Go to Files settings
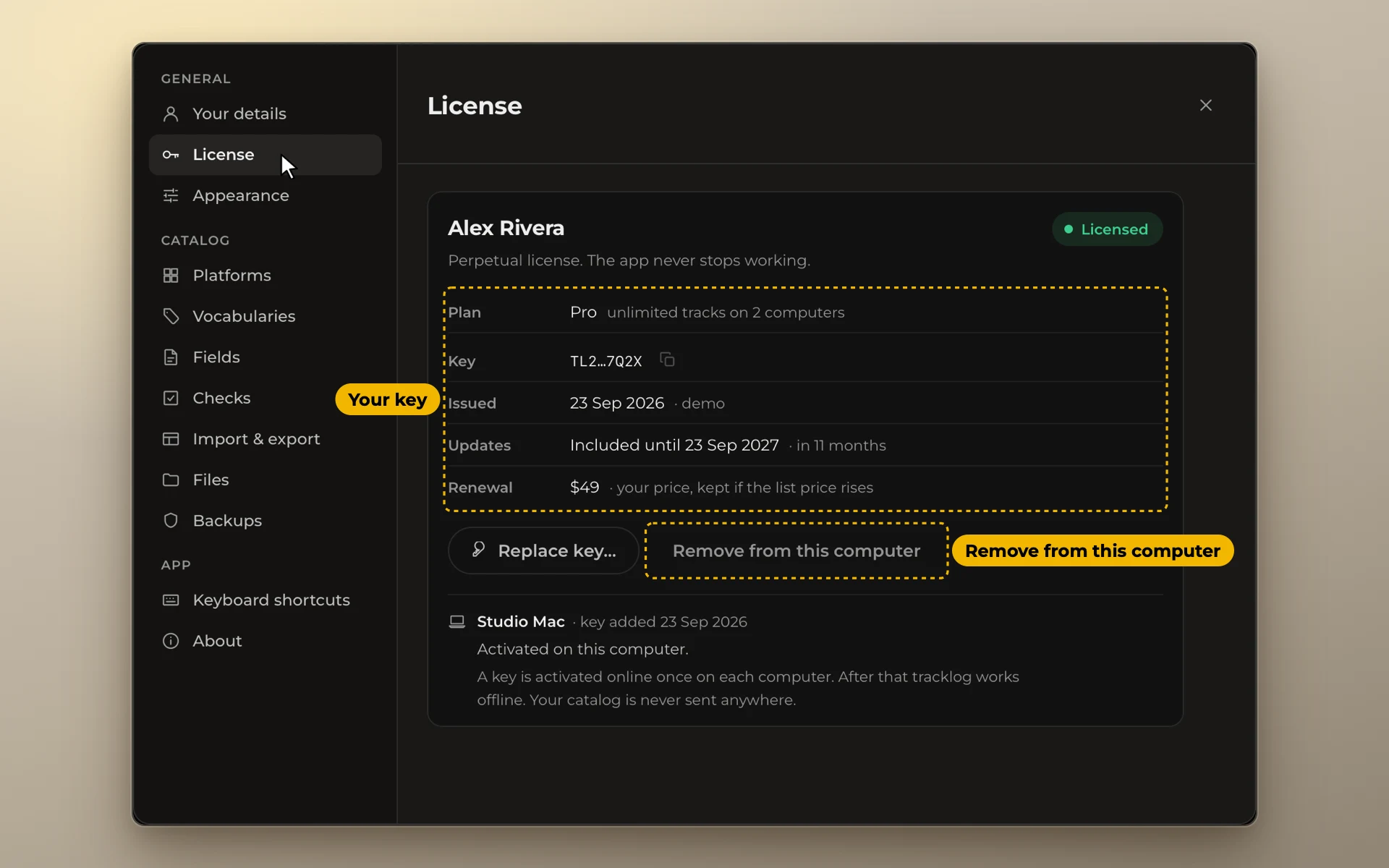The height and width of the screenshot is (868, 1389). click(265, 480)
